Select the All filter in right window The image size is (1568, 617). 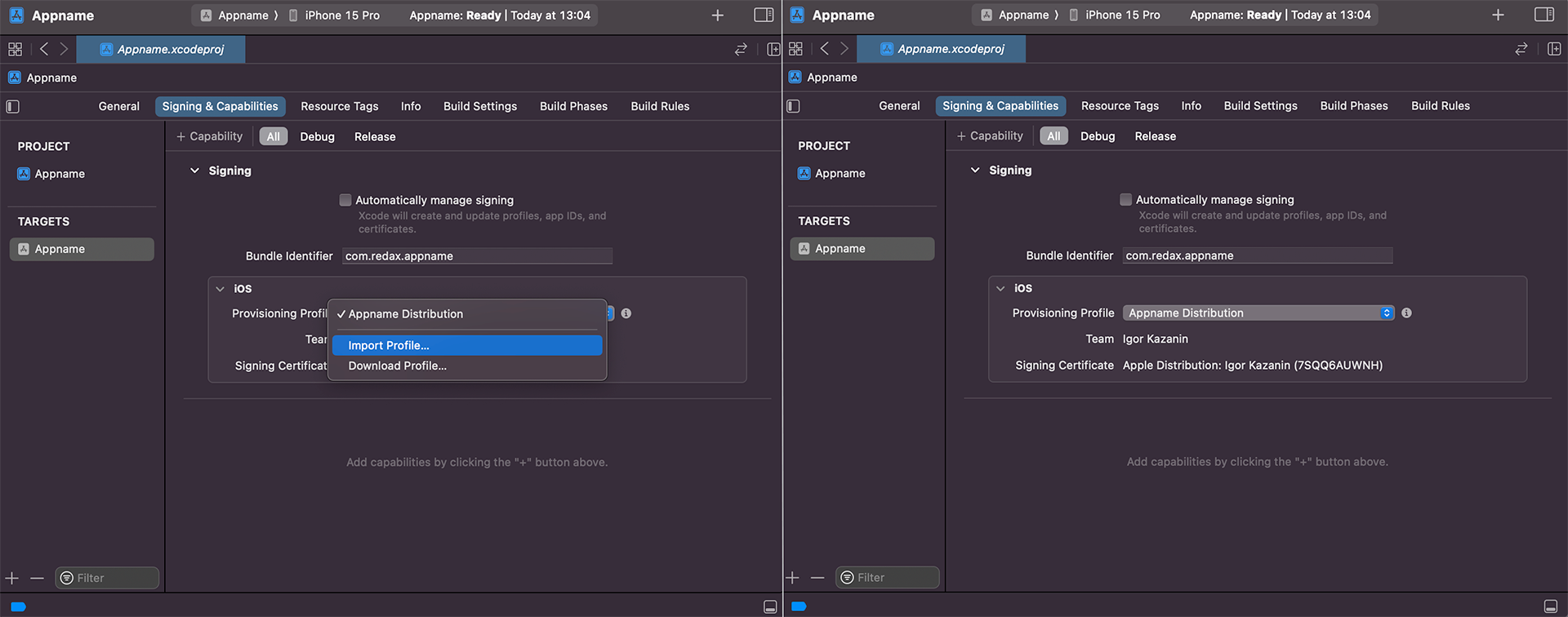(x=1054, y=135)
